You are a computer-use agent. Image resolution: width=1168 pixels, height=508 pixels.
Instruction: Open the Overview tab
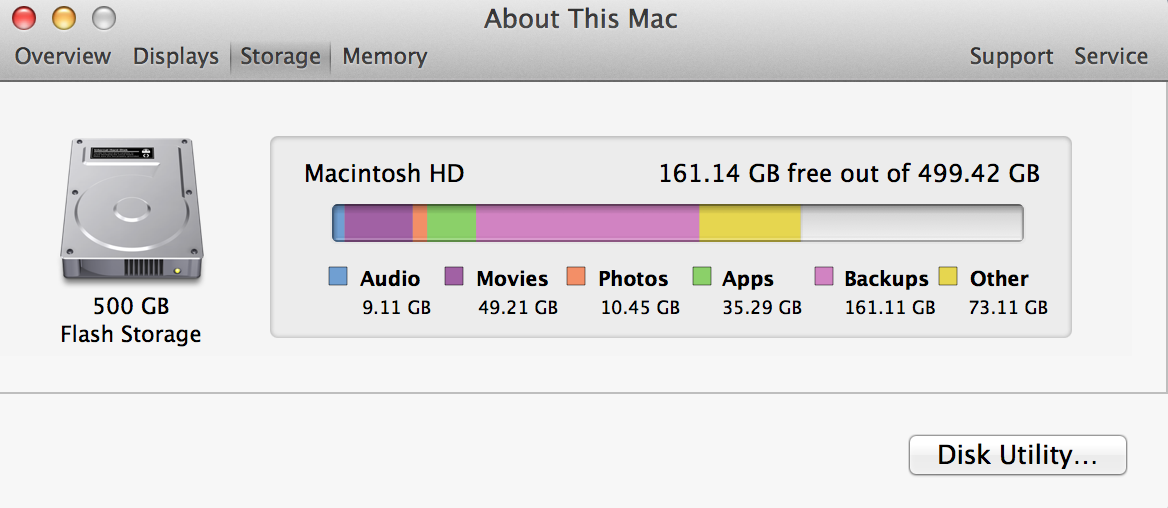(63, 57)
